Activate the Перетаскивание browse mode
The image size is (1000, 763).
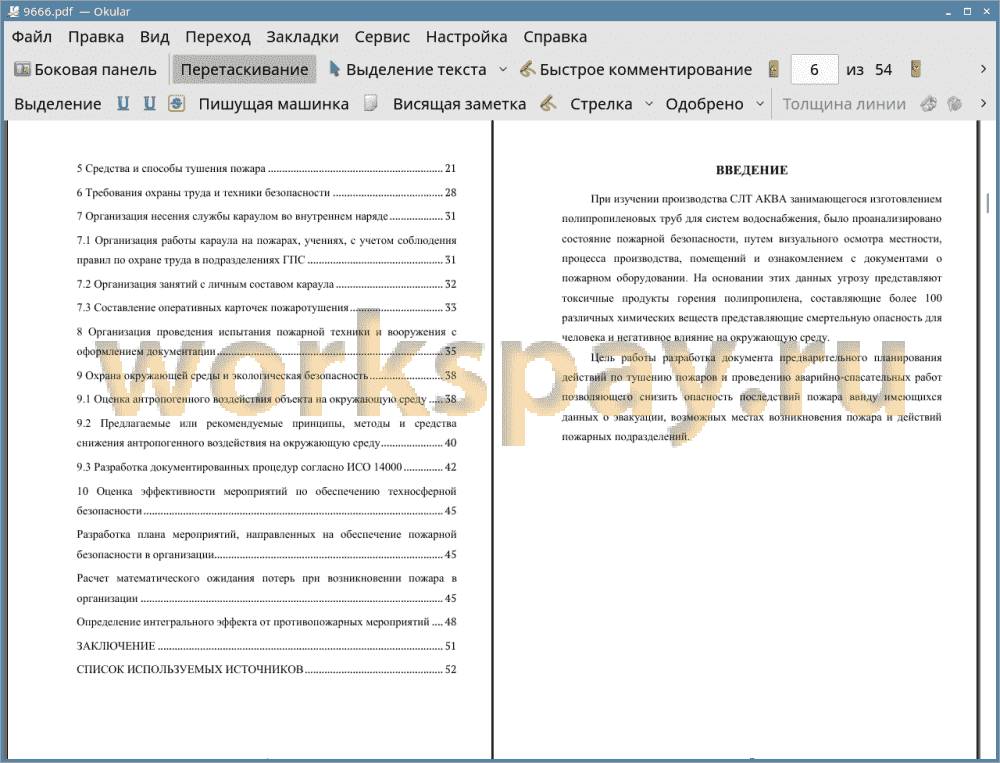pos(244,70)
